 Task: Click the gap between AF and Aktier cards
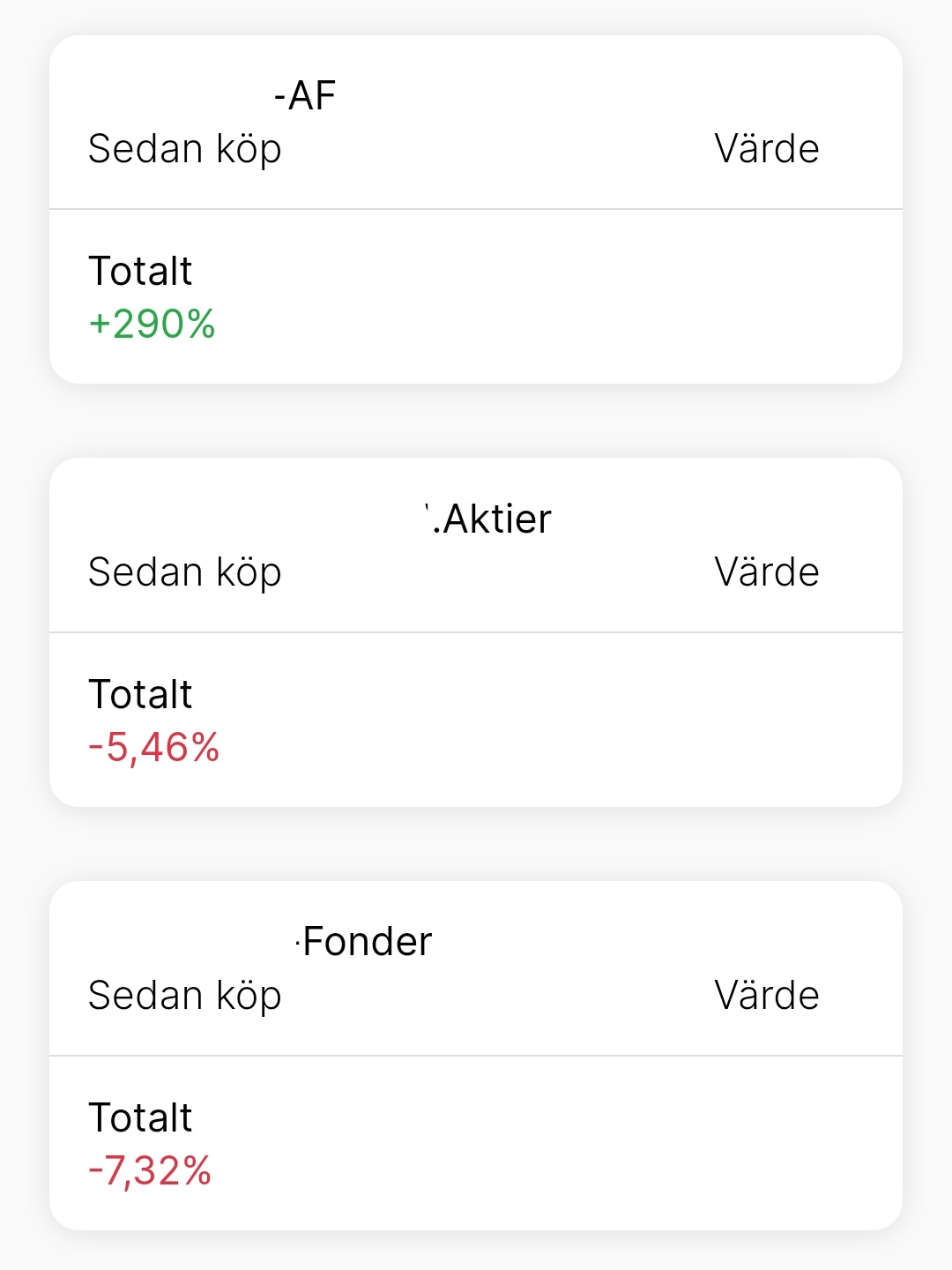[x=476, y=421]
